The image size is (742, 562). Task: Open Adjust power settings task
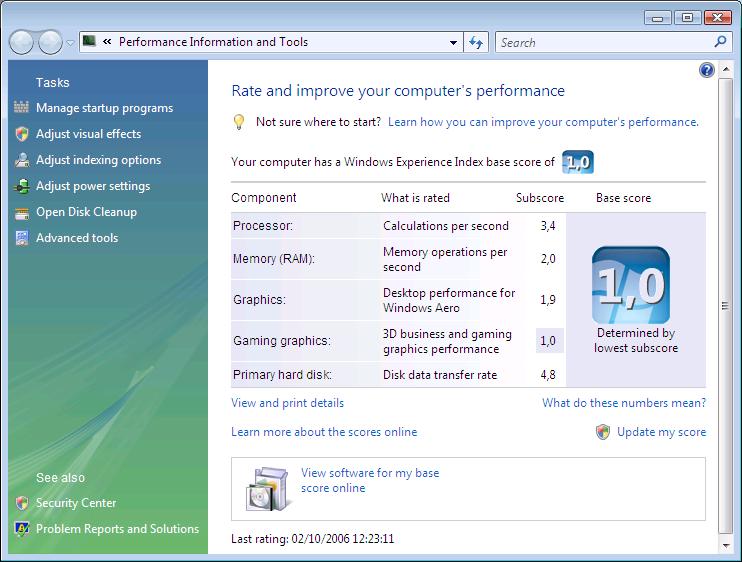93,186
